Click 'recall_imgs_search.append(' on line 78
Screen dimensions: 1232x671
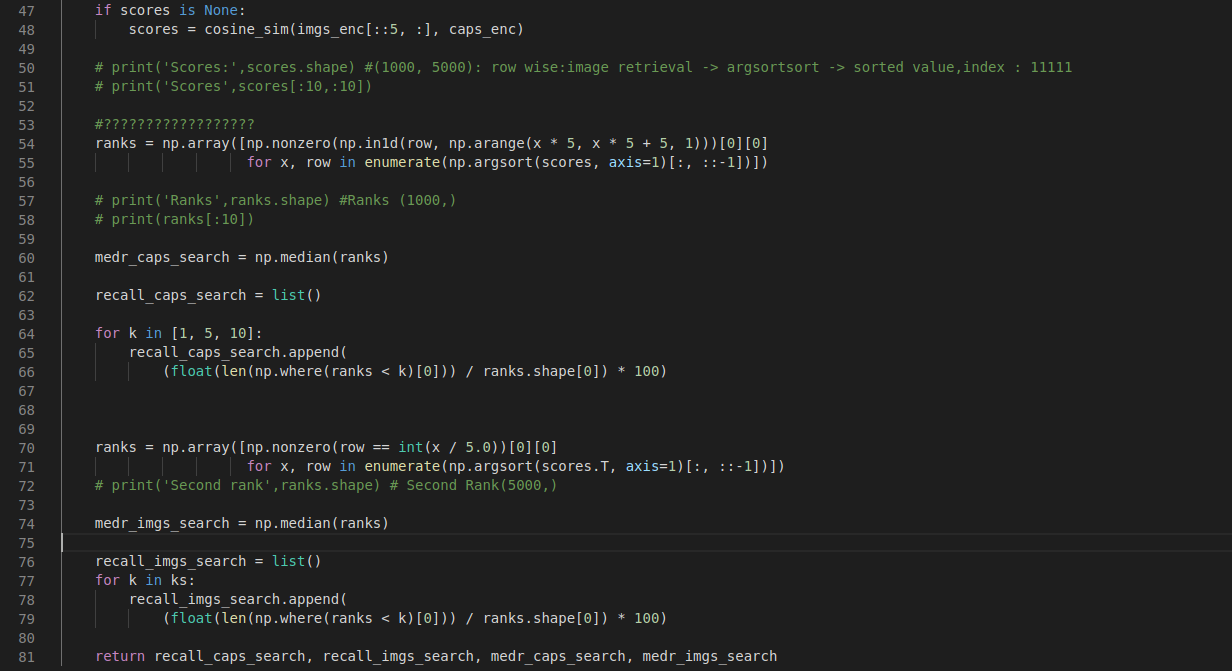click(x=238, y=599)
